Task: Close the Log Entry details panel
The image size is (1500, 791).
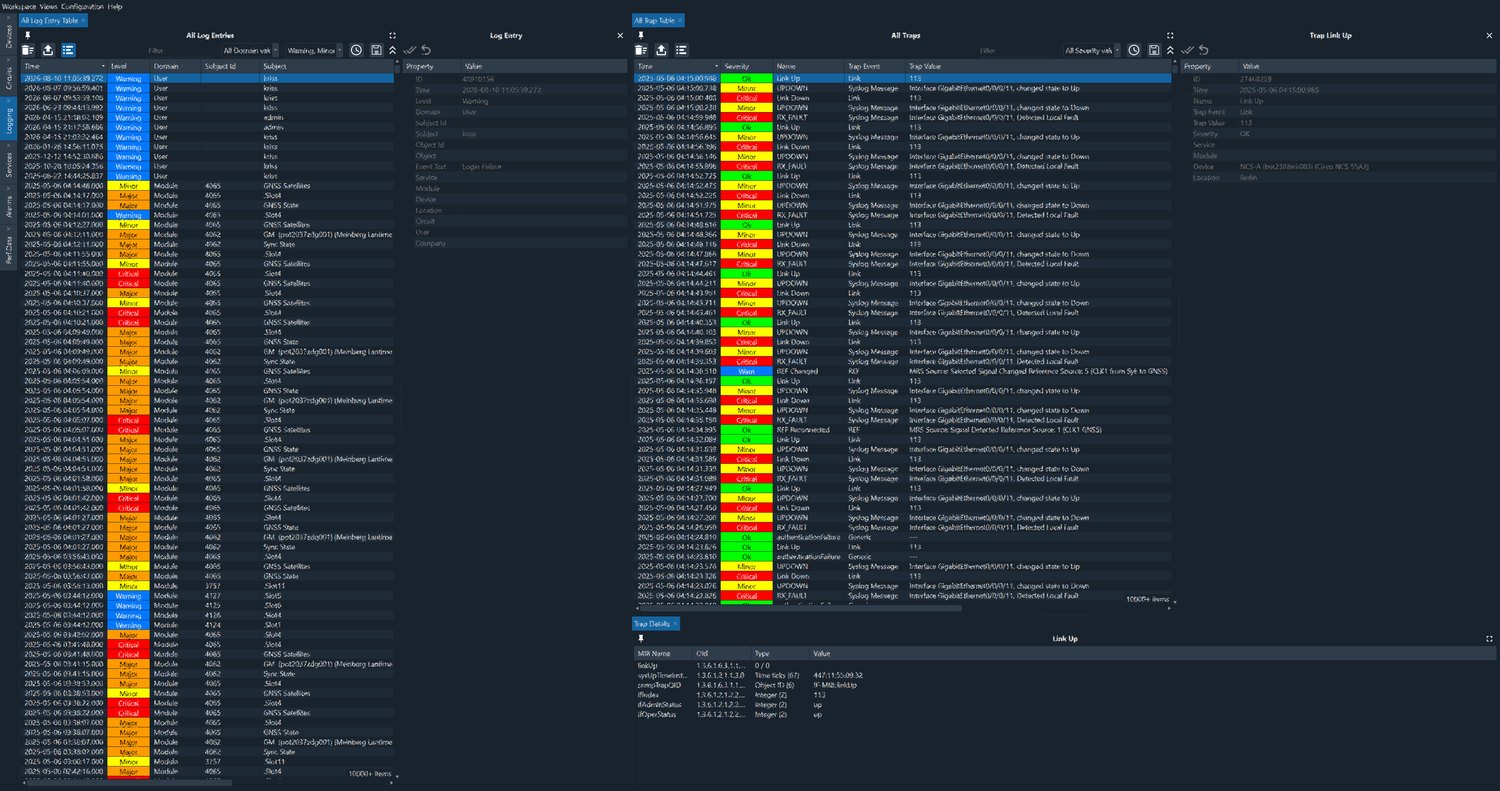Action: [x=620, y=35]
